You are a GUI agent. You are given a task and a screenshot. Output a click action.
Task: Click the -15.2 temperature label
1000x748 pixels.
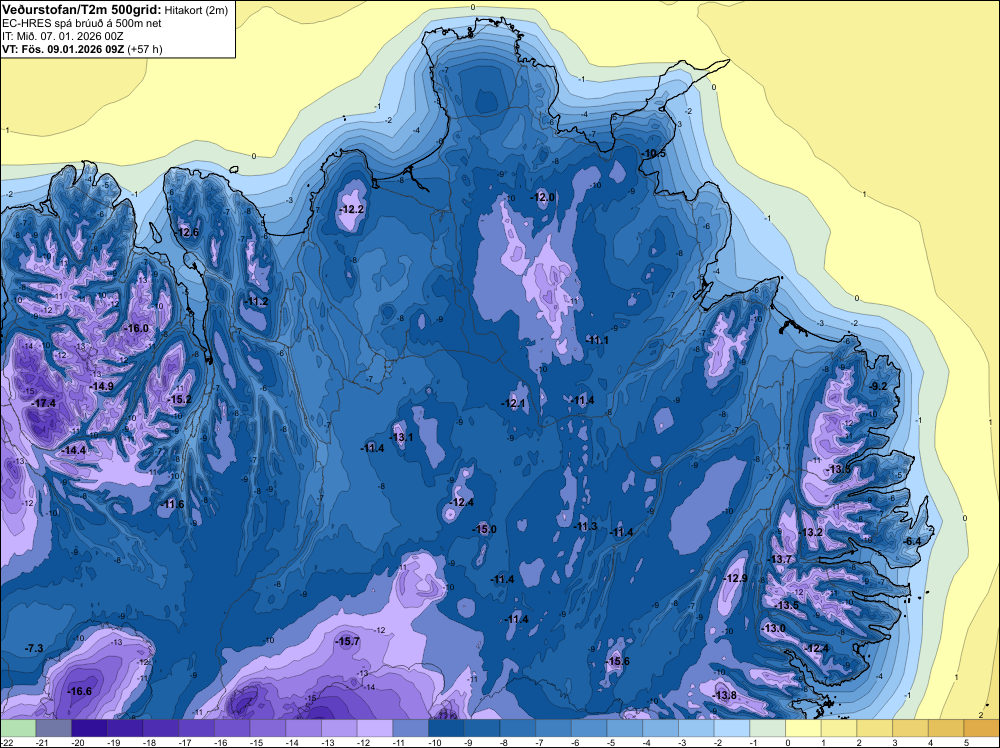point(179,400)
